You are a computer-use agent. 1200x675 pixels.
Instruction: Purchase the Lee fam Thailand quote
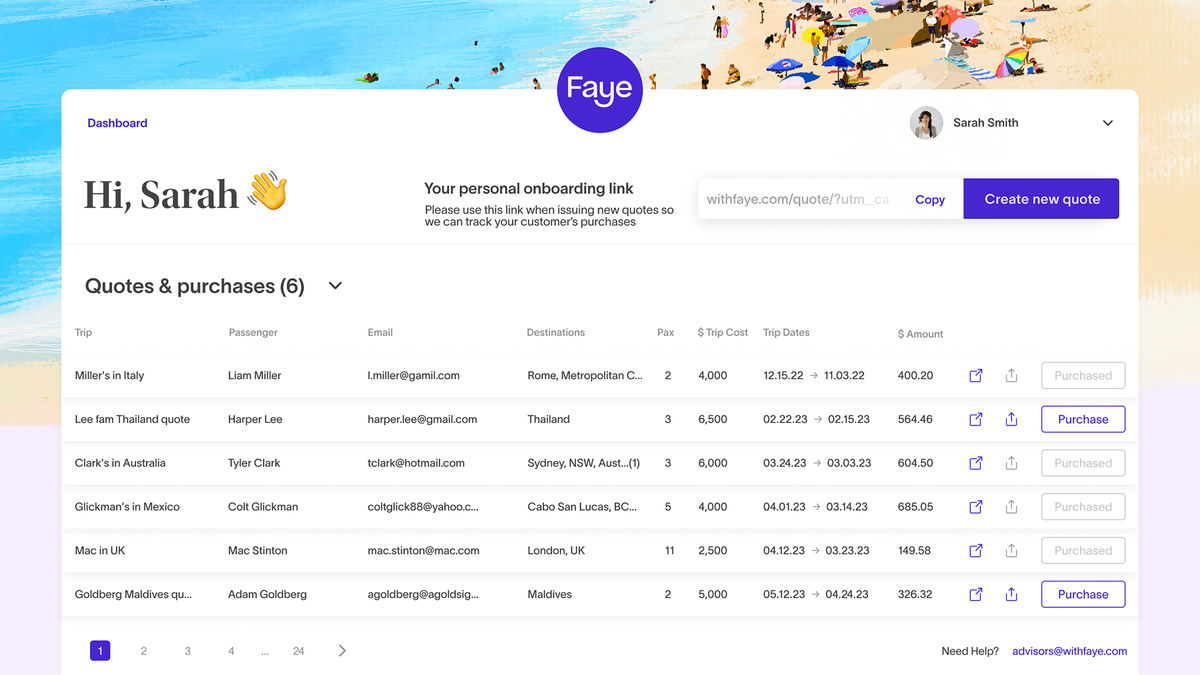(1083, 419)
